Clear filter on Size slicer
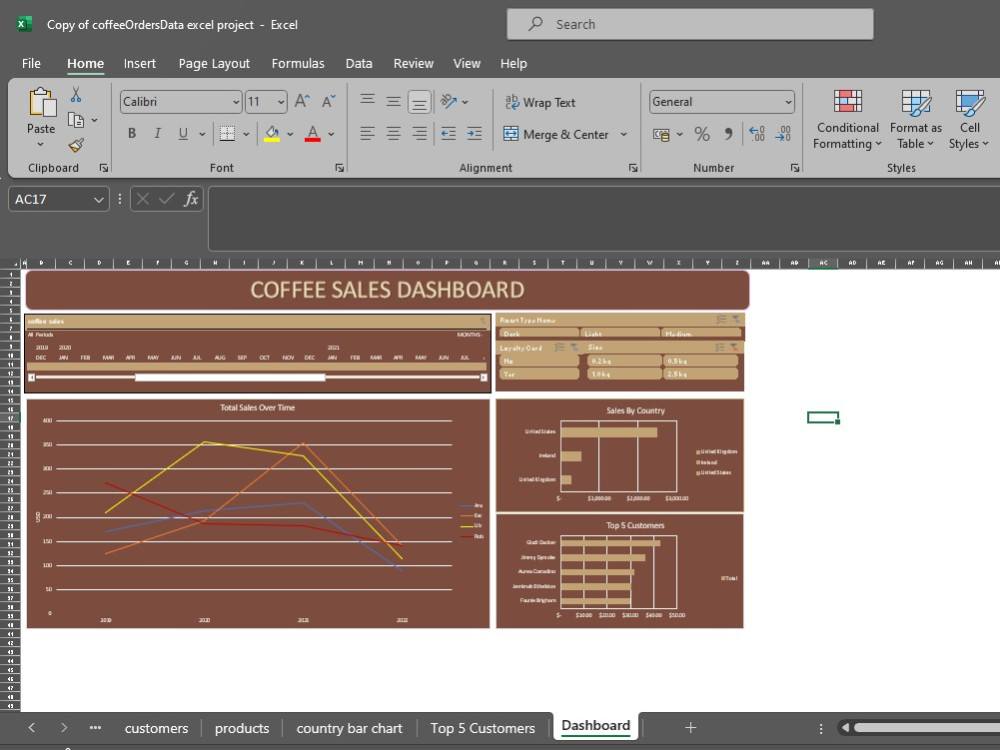Screen dimensions: 1000x750 pyautogui.click(x=734, y=347)
